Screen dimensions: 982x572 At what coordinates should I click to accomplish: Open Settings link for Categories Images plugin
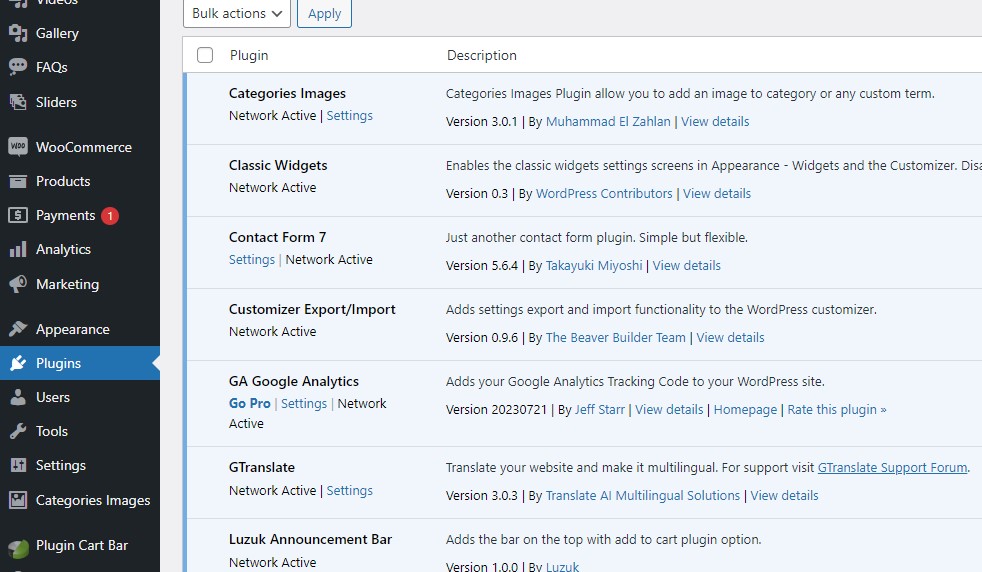click(x=349, y=115)
